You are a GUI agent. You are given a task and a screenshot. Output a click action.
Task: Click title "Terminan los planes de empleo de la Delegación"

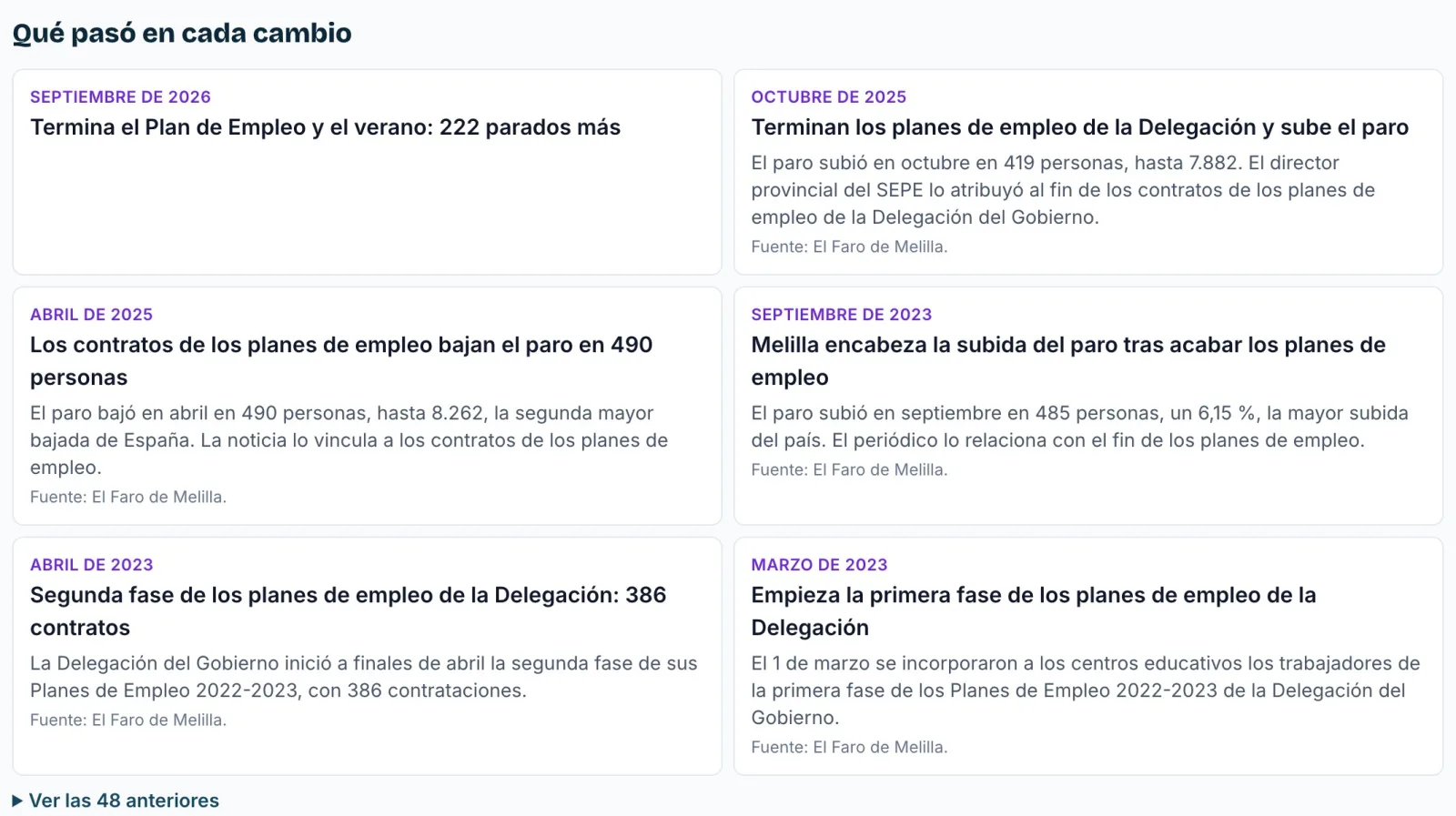tap(1079, 127)
